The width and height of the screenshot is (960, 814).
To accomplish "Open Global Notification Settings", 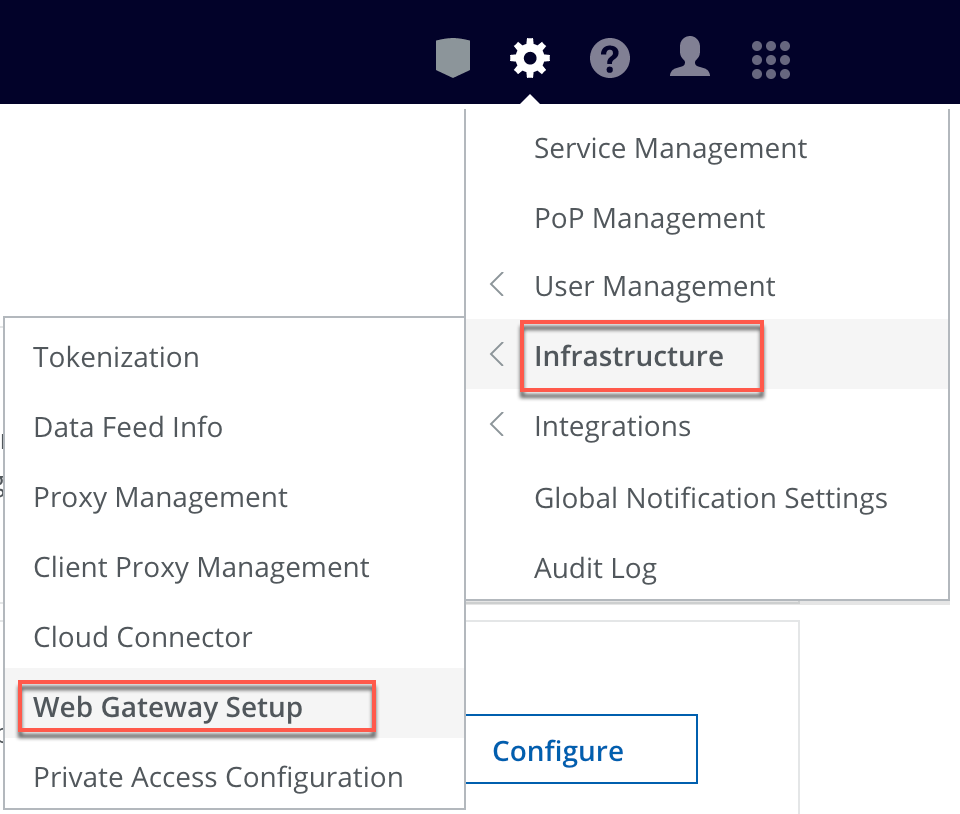I will (711, 497).
